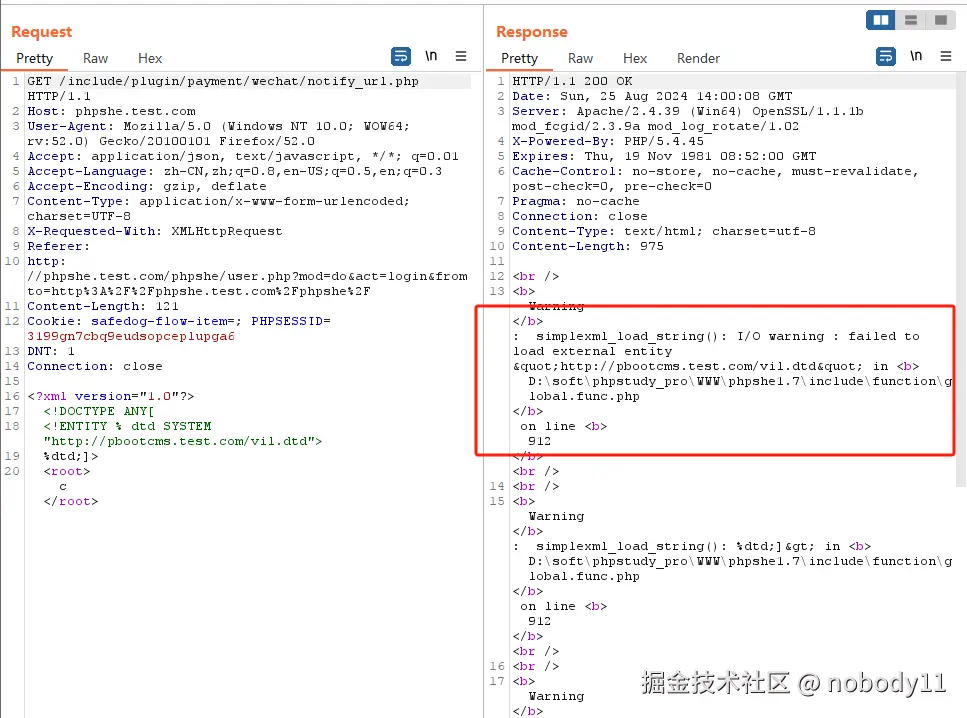Toggle show non-printable characters in Response panel
Image resolution: width=967 pixels, height=718 pixels.
(x=916, y=56)
